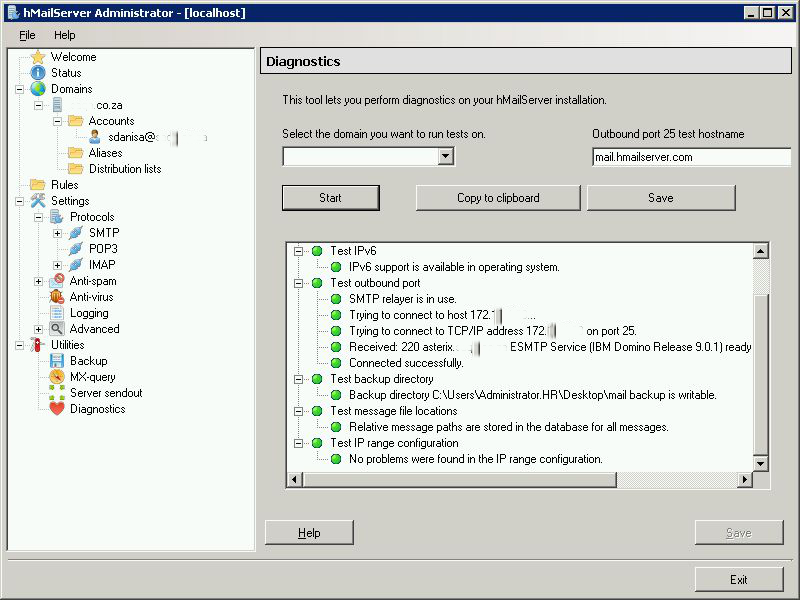Copy diagnostics results to clipboard
The width and height of the screenshot is (800, 600).
click(x=497, y=197)
